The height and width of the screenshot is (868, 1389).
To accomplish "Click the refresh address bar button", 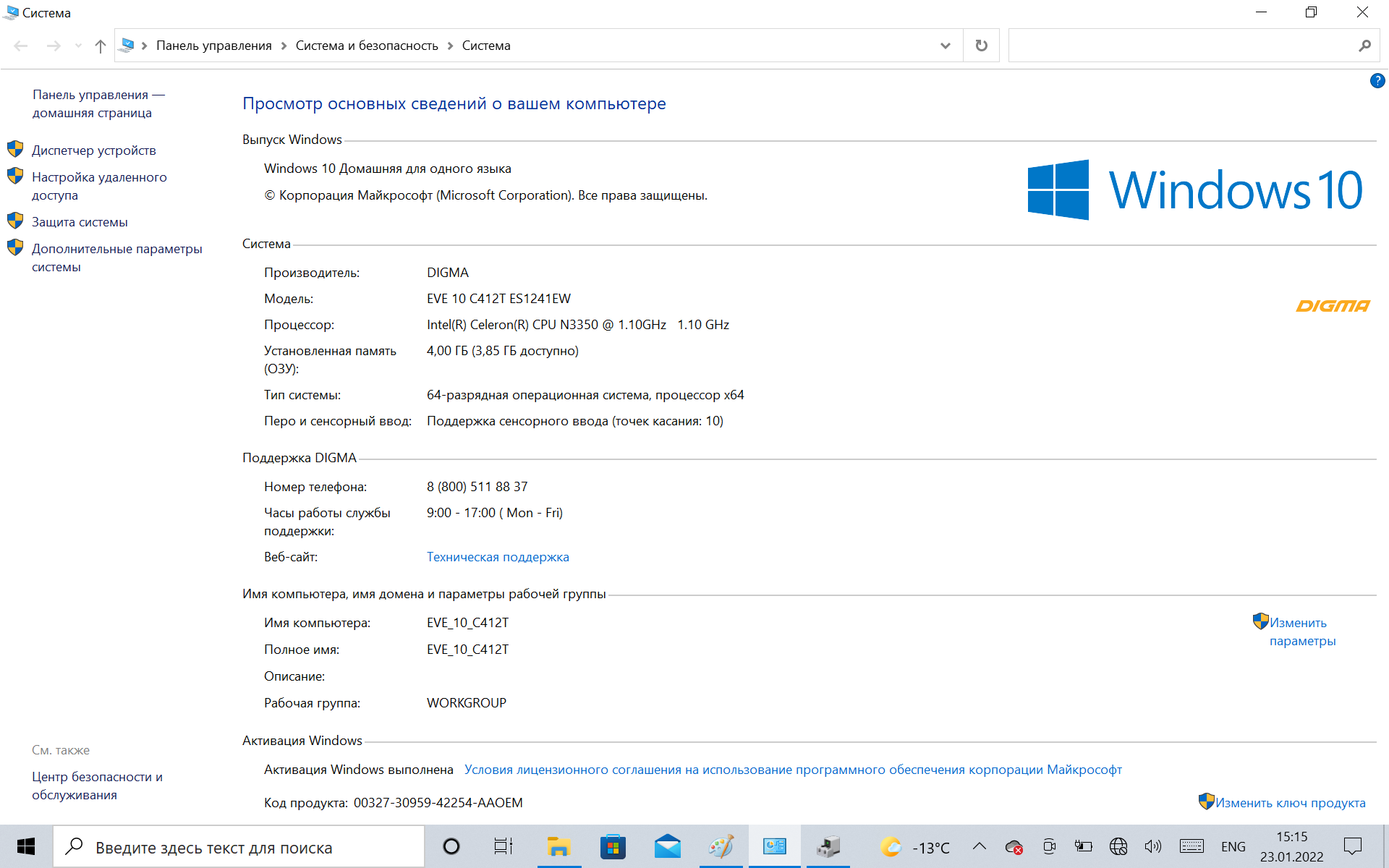I will (981, 46).
